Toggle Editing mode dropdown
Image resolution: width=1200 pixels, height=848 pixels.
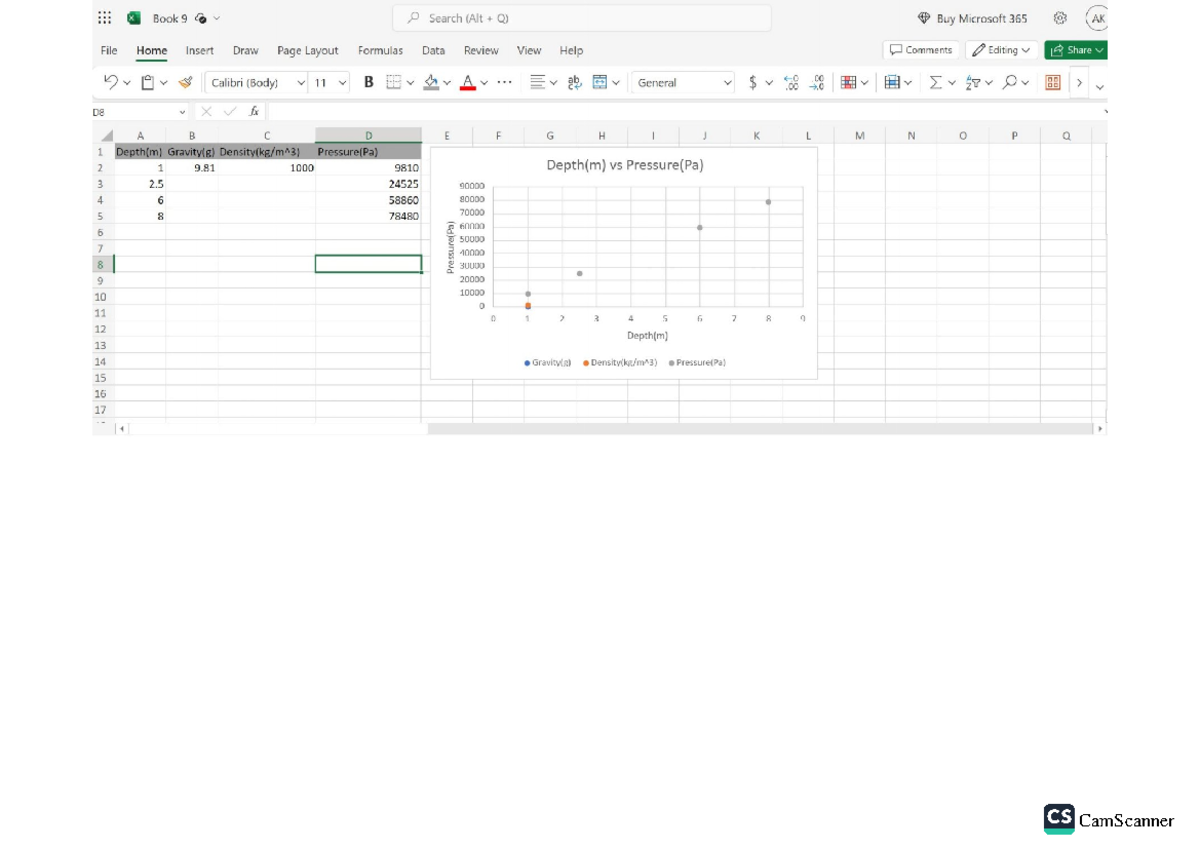click(x=1002, y=49)
